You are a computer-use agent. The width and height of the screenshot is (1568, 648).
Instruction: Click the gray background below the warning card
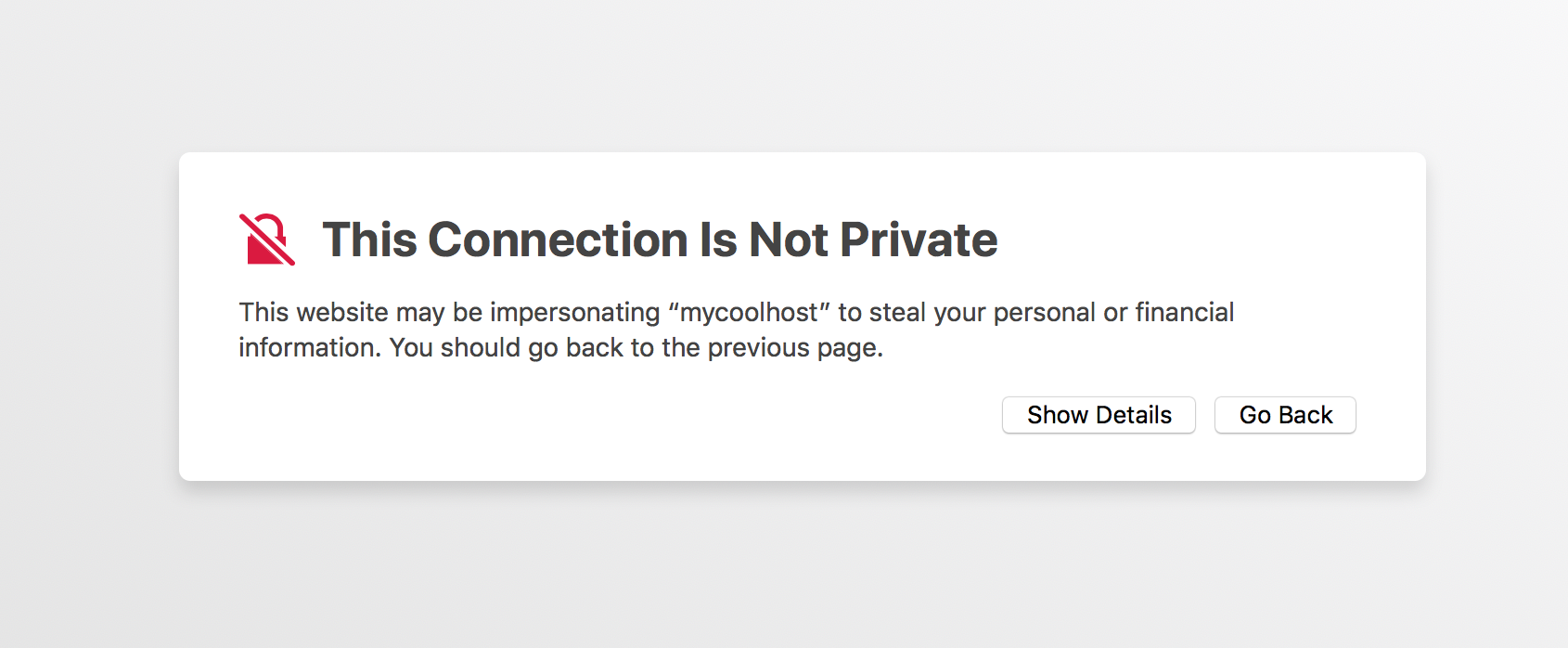point(784,566)
